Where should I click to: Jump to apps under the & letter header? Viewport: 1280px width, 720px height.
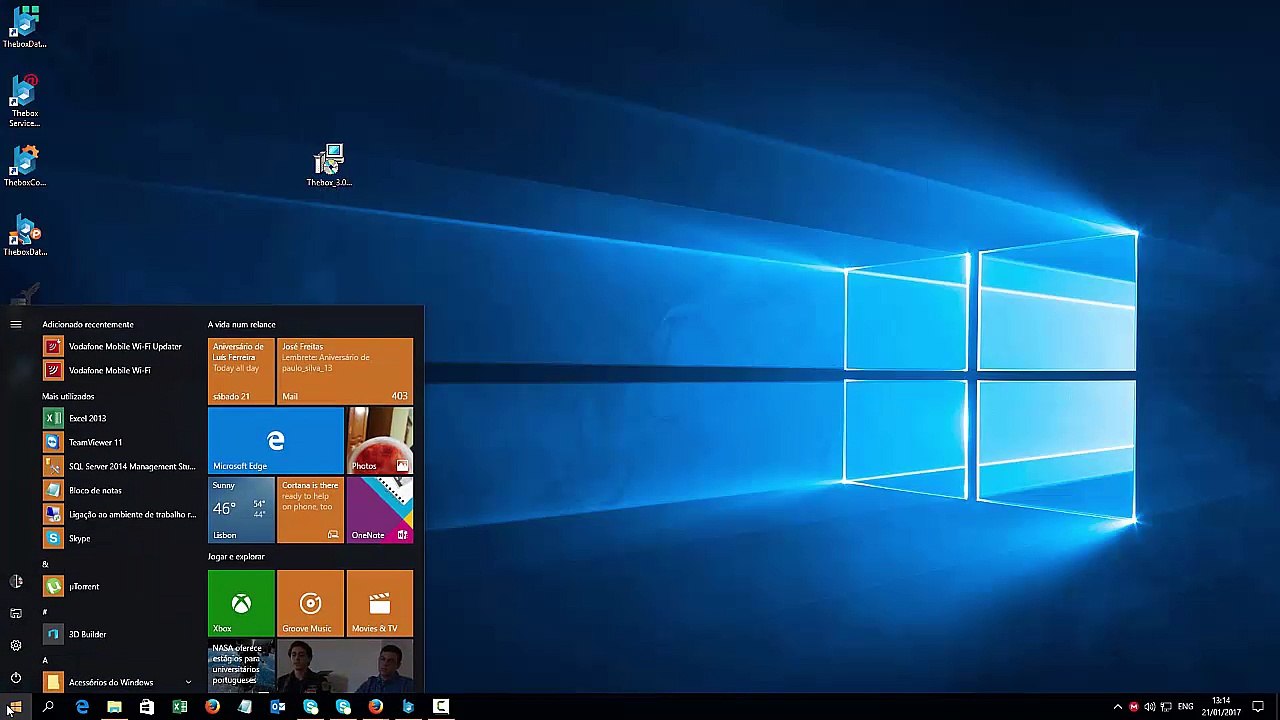coord(45,564)
